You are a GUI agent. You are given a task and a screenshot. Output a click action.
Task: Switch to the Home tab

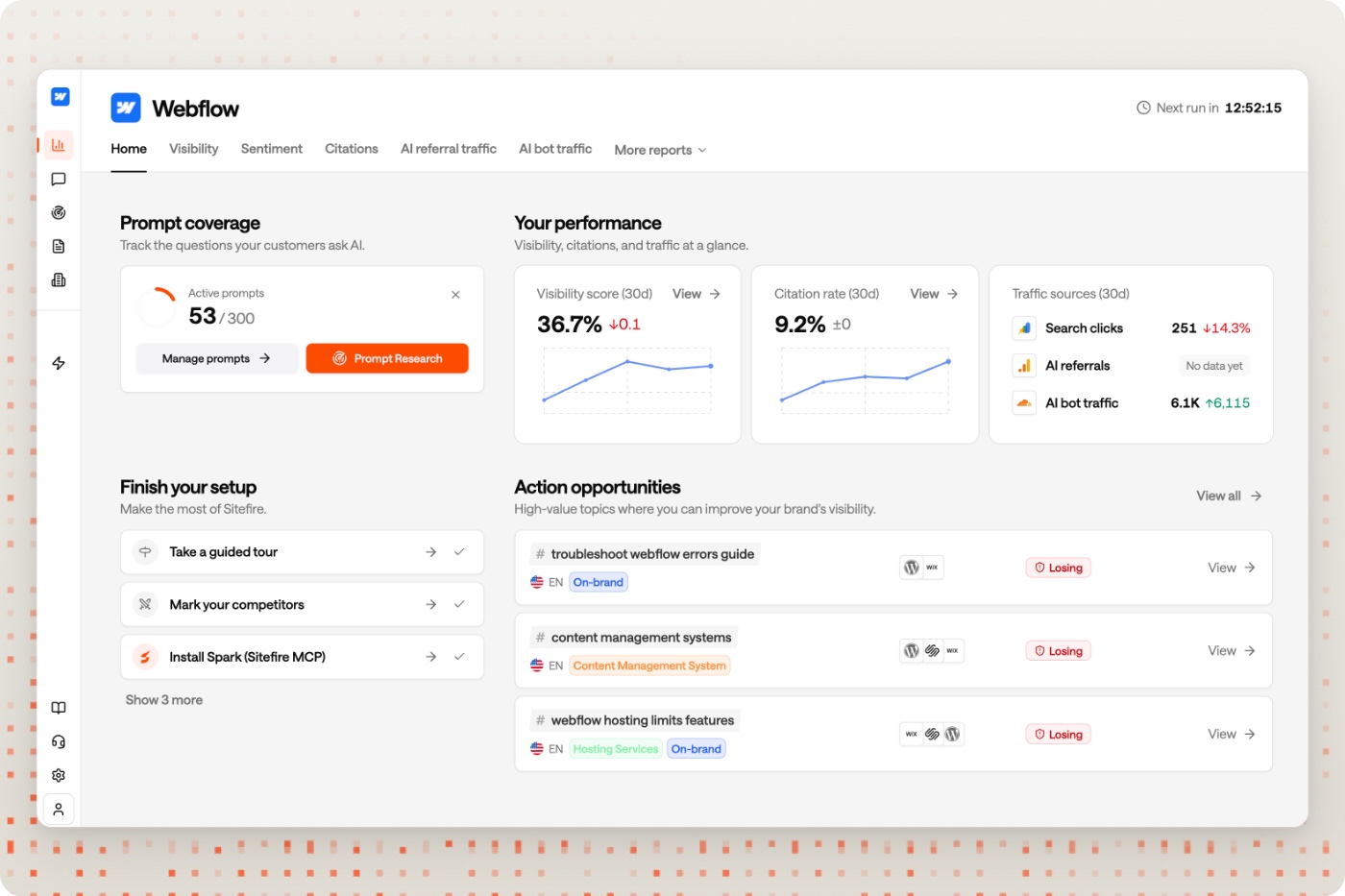pyautogui.click(x=129, y=149)
